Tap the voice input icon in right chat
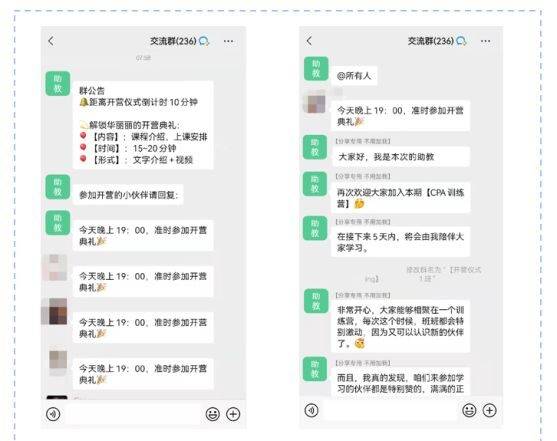Screen dimensions: 557x441 click(x=312, y=410)
